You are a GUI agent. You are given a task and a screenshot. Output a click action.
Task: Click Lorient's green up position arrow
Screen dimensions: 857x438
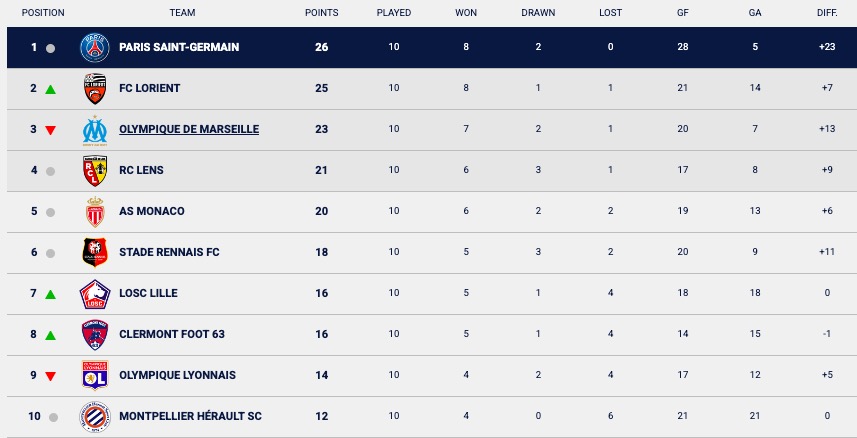tap(50, 89)
